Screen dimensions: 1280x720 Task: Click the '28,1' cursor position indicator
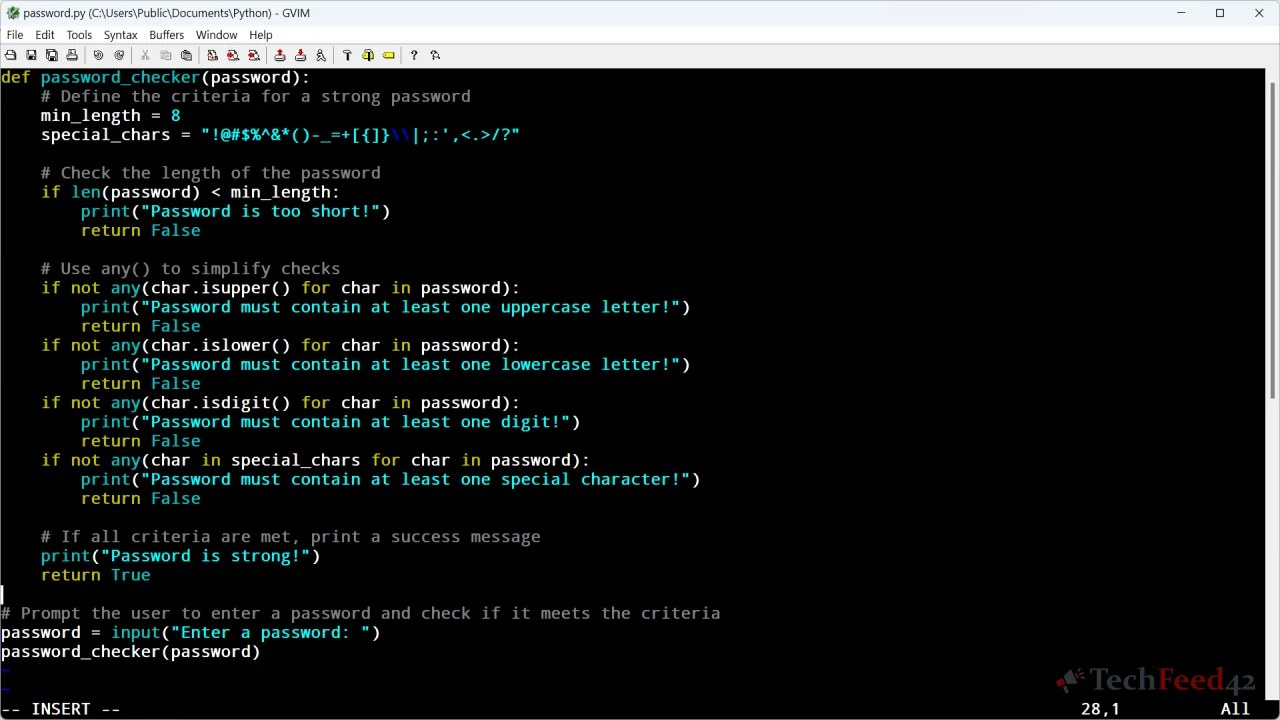coord(1100,709)
